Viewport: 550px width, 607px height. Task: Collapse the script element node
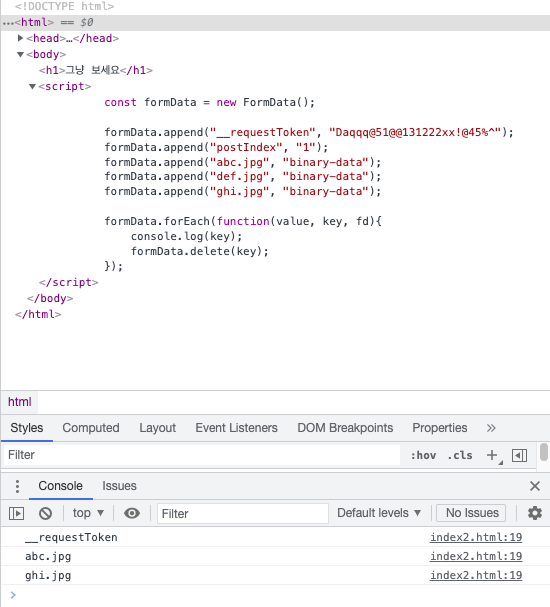[33, 86]
